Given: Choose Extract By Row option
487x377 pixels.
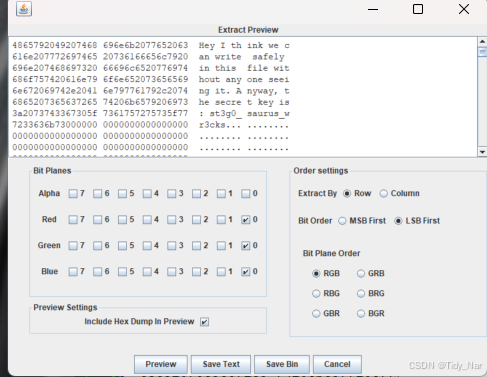Looking at the screenshot, I should pos(347,194).
